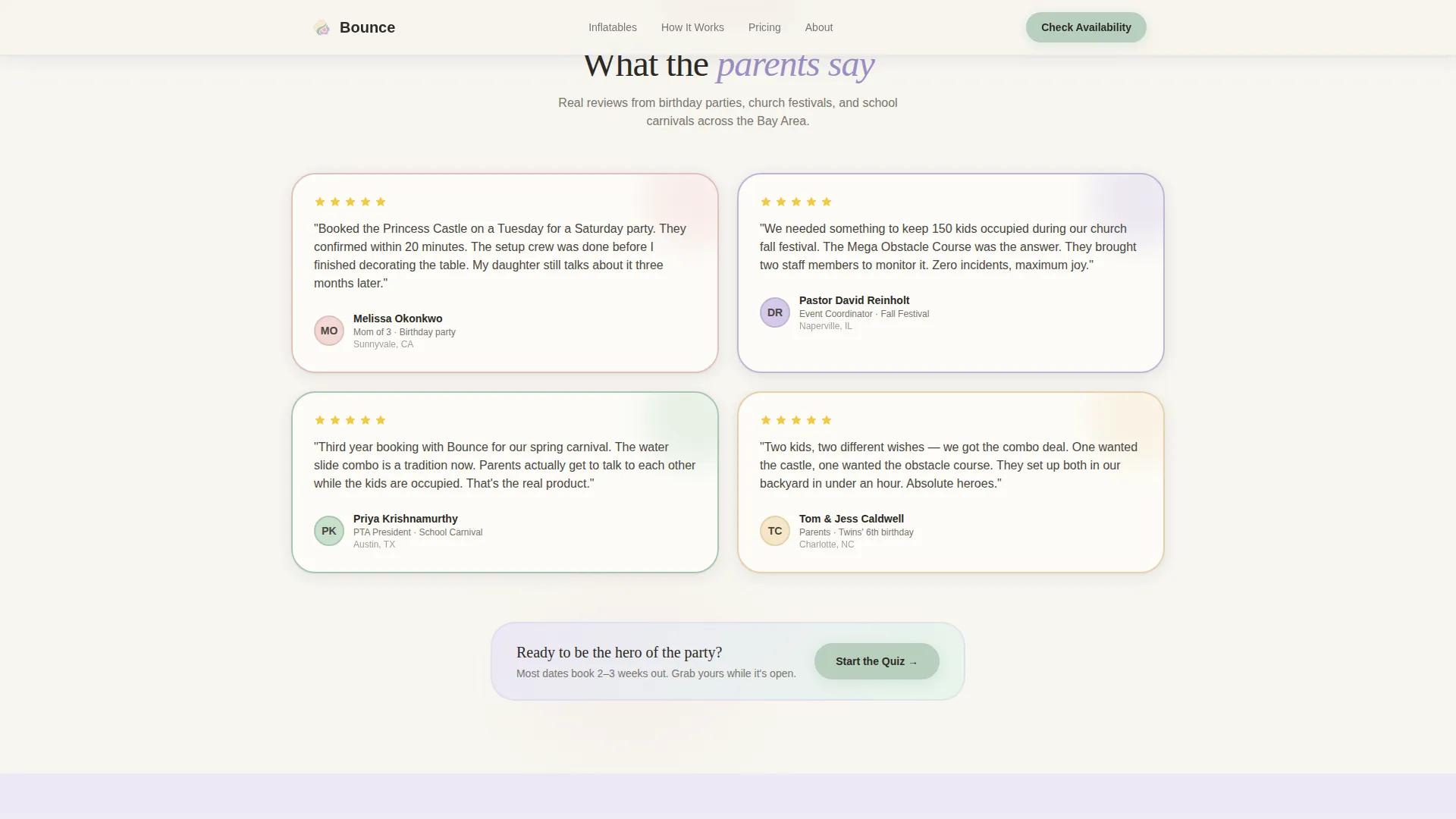Open the Bounce brand name link
The height and width of the screenshot is (819, 1456).
[x=367, y=27]
